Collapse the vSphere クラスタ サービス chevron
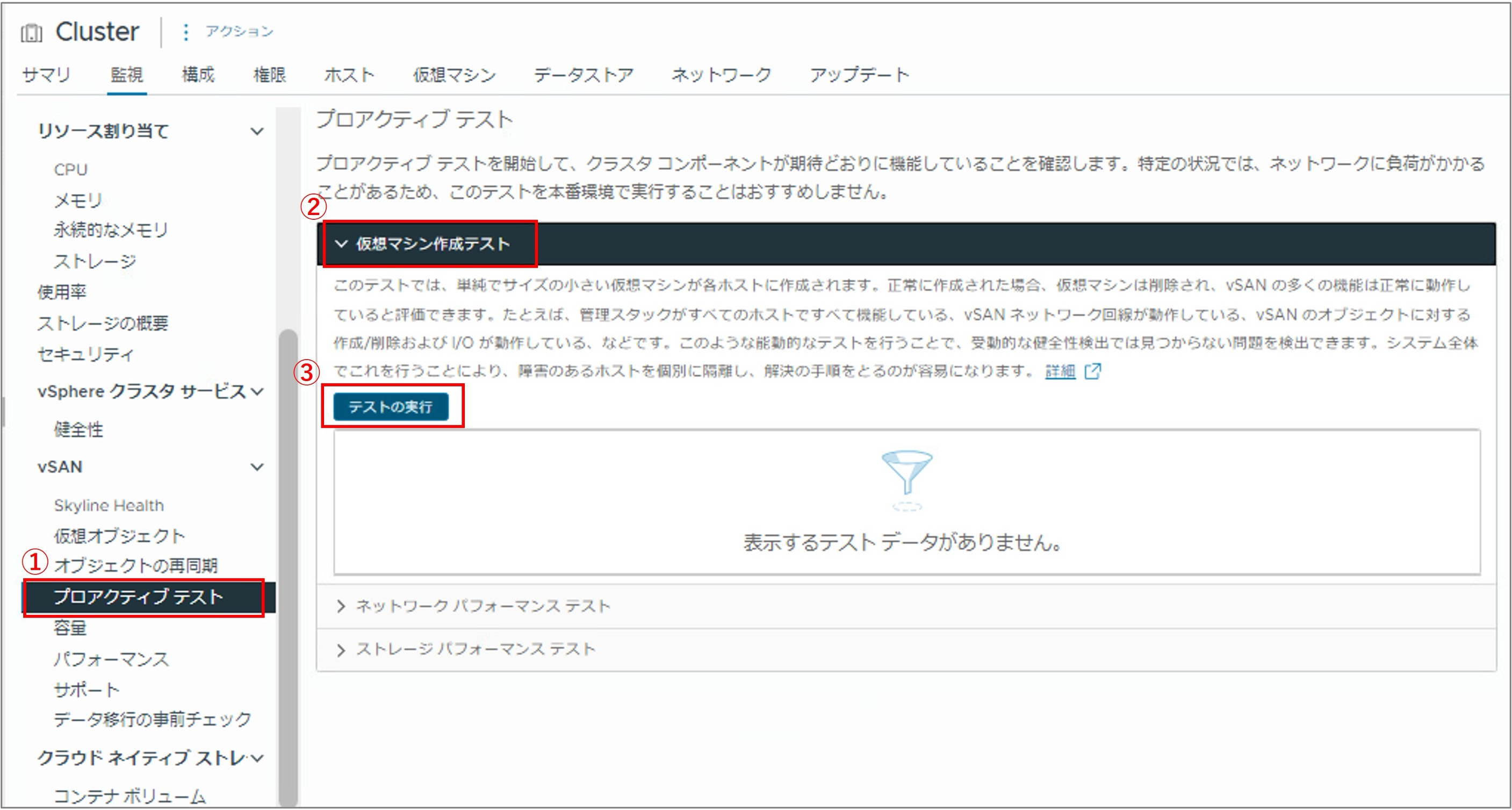Viewport: 1512px width, 810px height. [257, 391]
